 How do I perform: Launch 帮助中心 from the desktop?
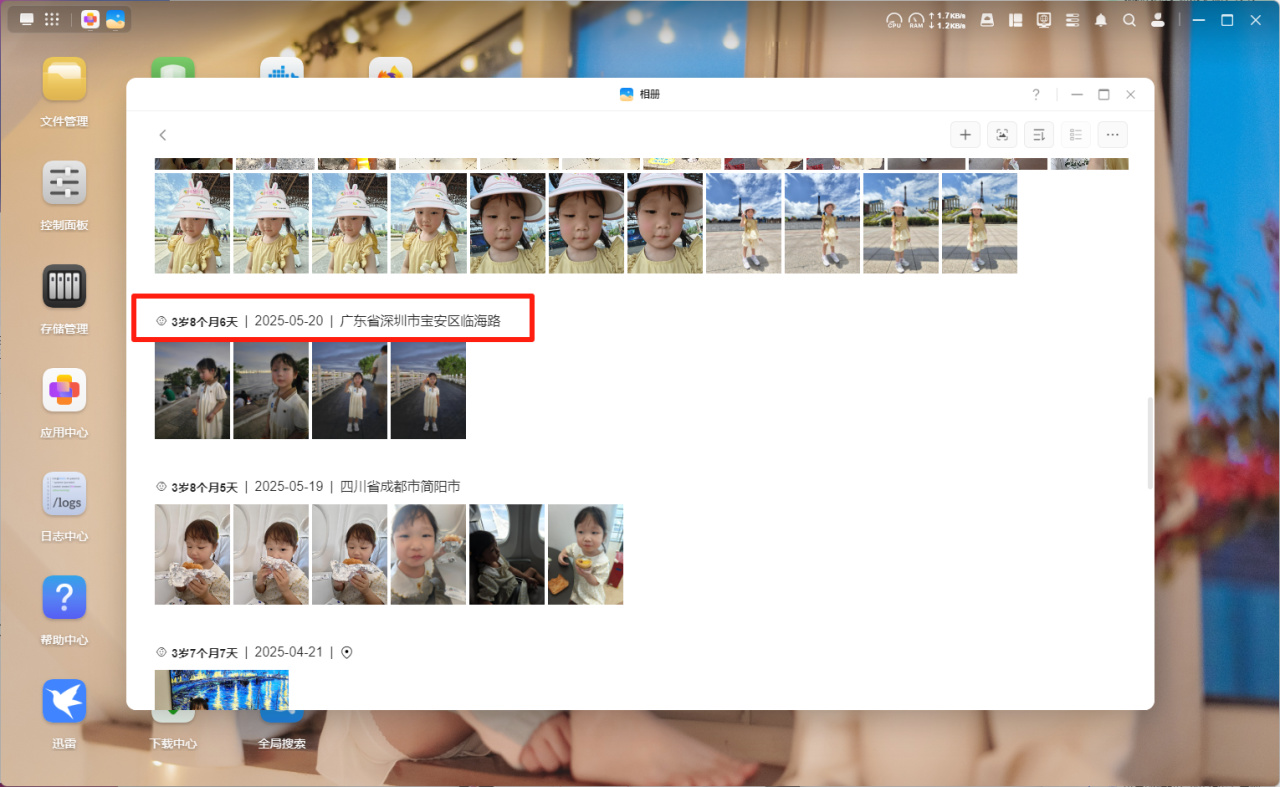click(x=64, y=611)
